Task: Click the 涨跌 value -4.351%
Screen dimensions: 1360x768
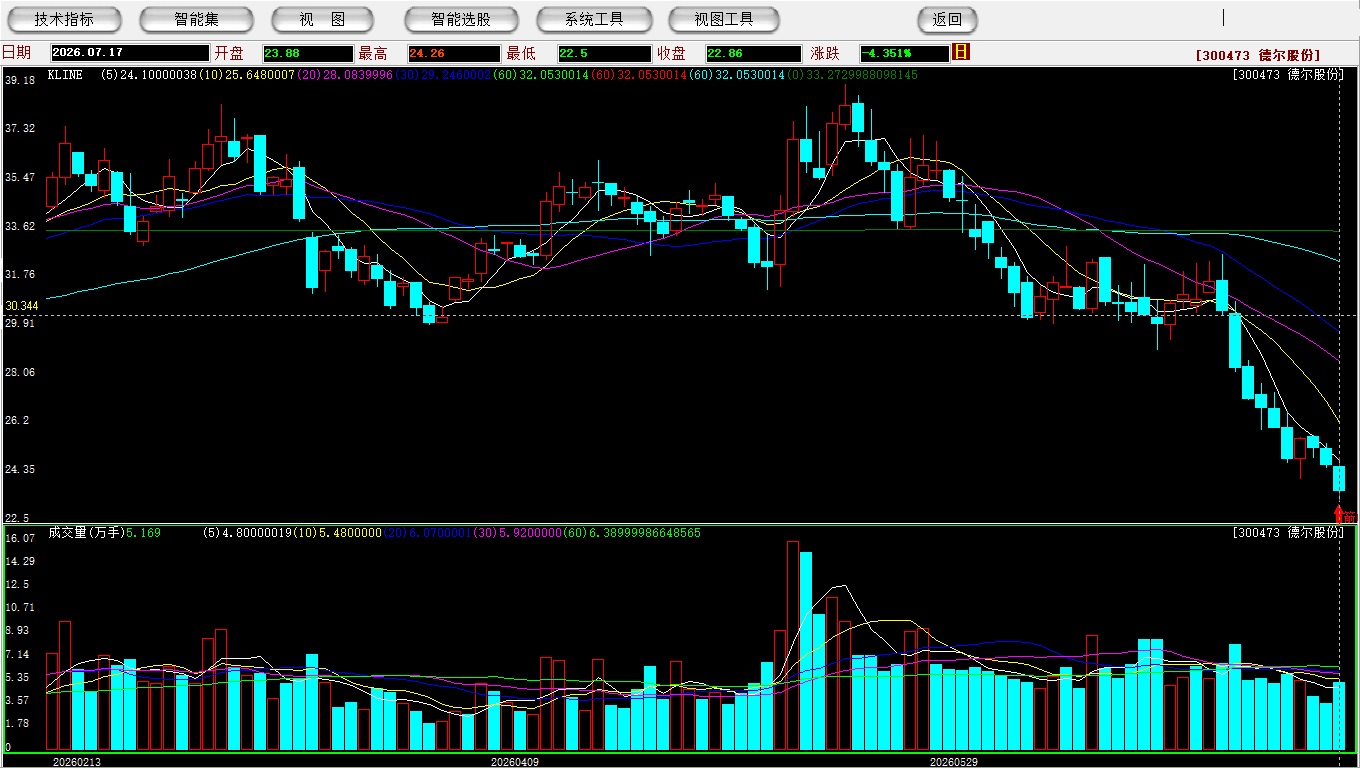Action: click(903, 53)
